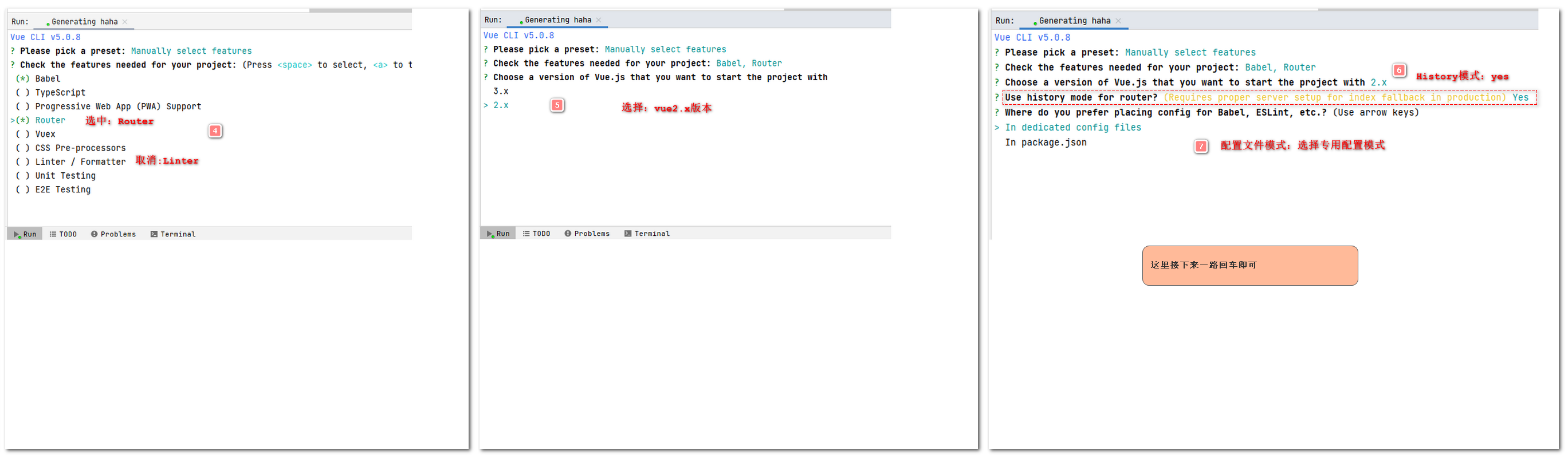Toggle the Linter / Formatter option

(70, 163)
